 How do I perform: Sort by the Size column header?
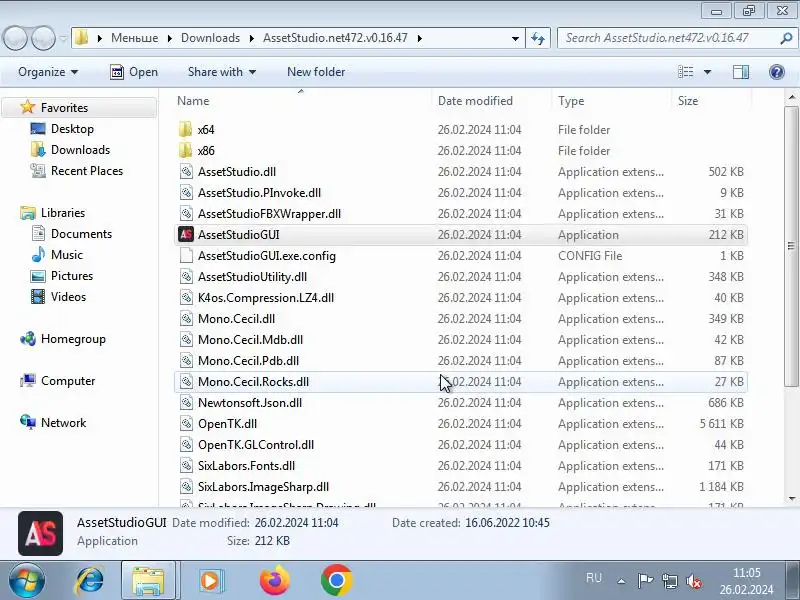coord(712,101)
